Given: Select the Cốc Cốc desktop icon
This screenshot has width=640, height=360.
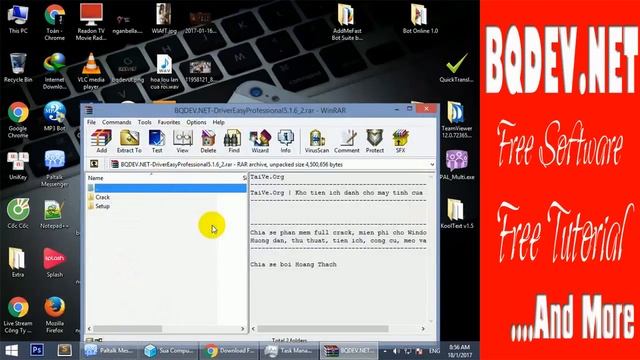Looking at the screenshot, I should 18,214.
